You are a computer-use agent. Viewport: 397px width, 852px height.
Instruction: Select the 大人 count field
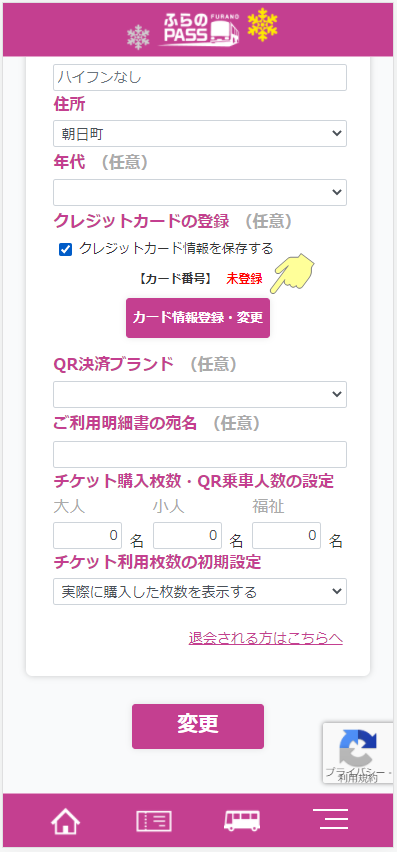tap(87, 535)
